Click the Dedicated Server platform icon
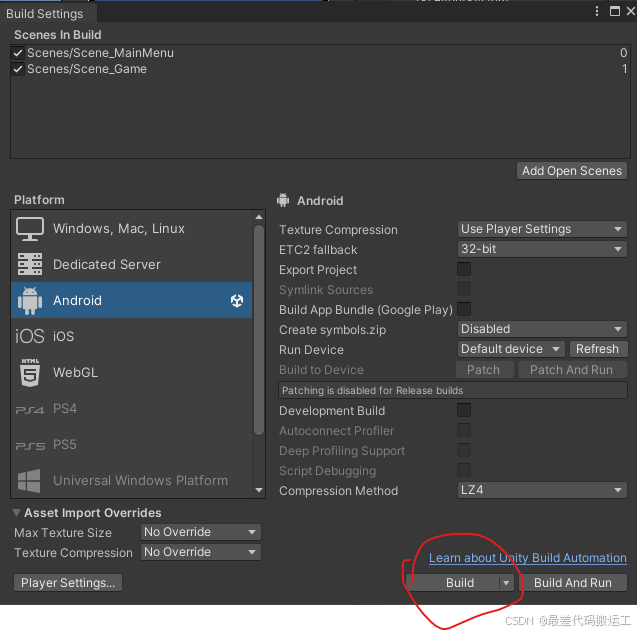637x632 pixels. tap(30, 264)
